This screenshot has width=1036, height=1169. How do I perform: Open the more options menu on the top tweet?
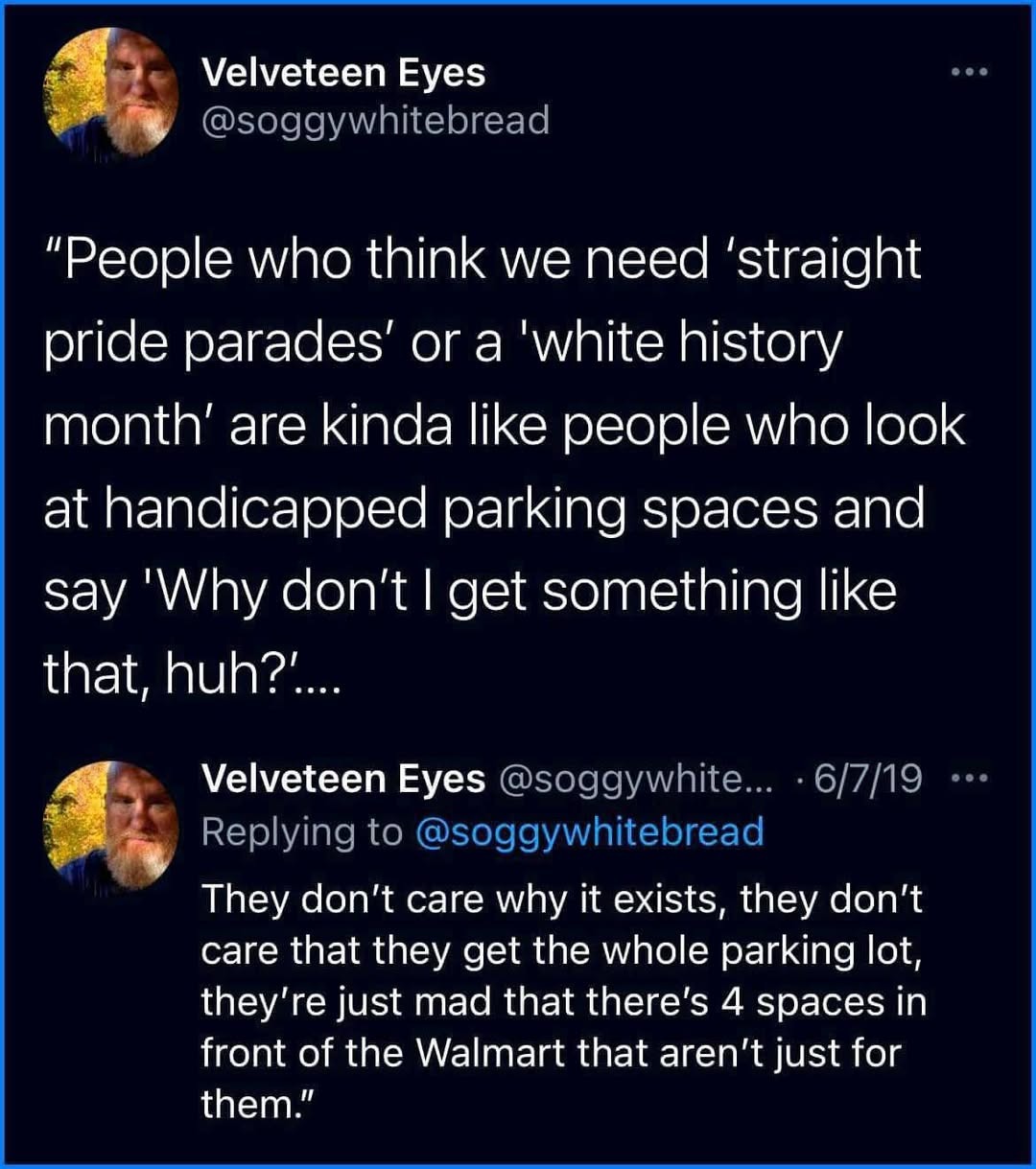coord(967,72)
